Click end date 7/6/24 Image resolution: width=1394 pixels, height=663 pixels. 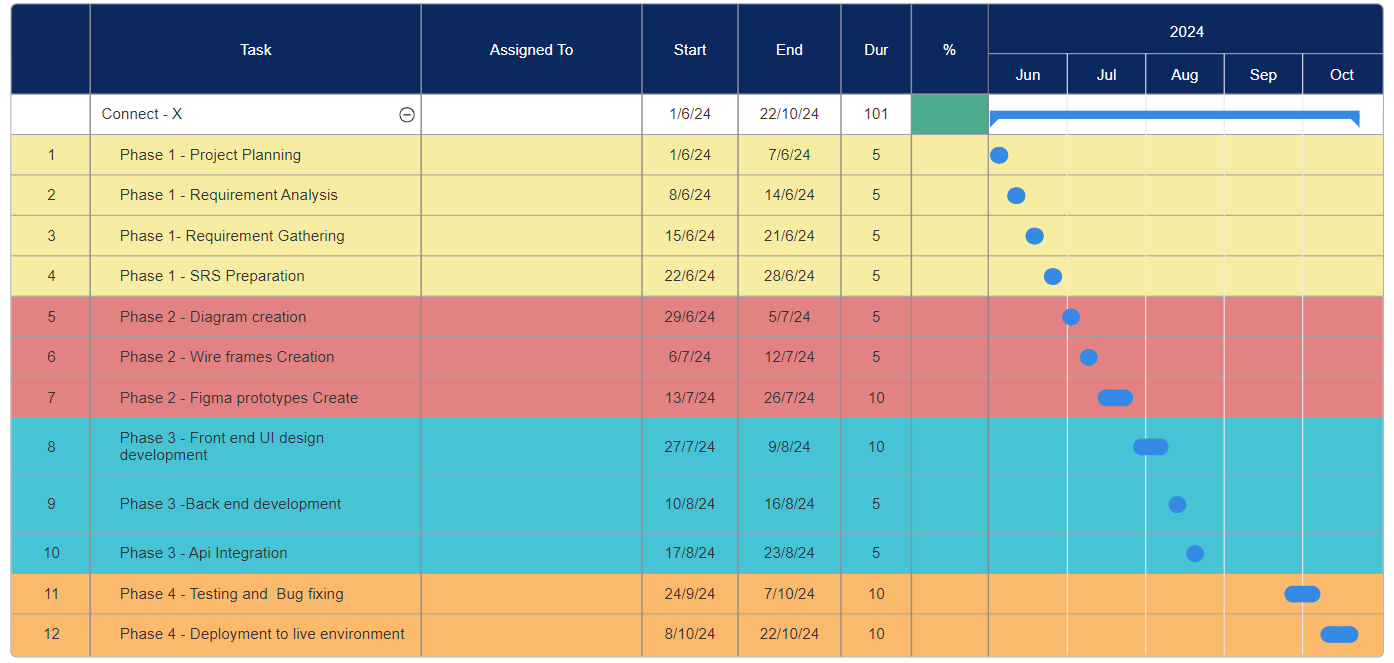coord(789,155)
